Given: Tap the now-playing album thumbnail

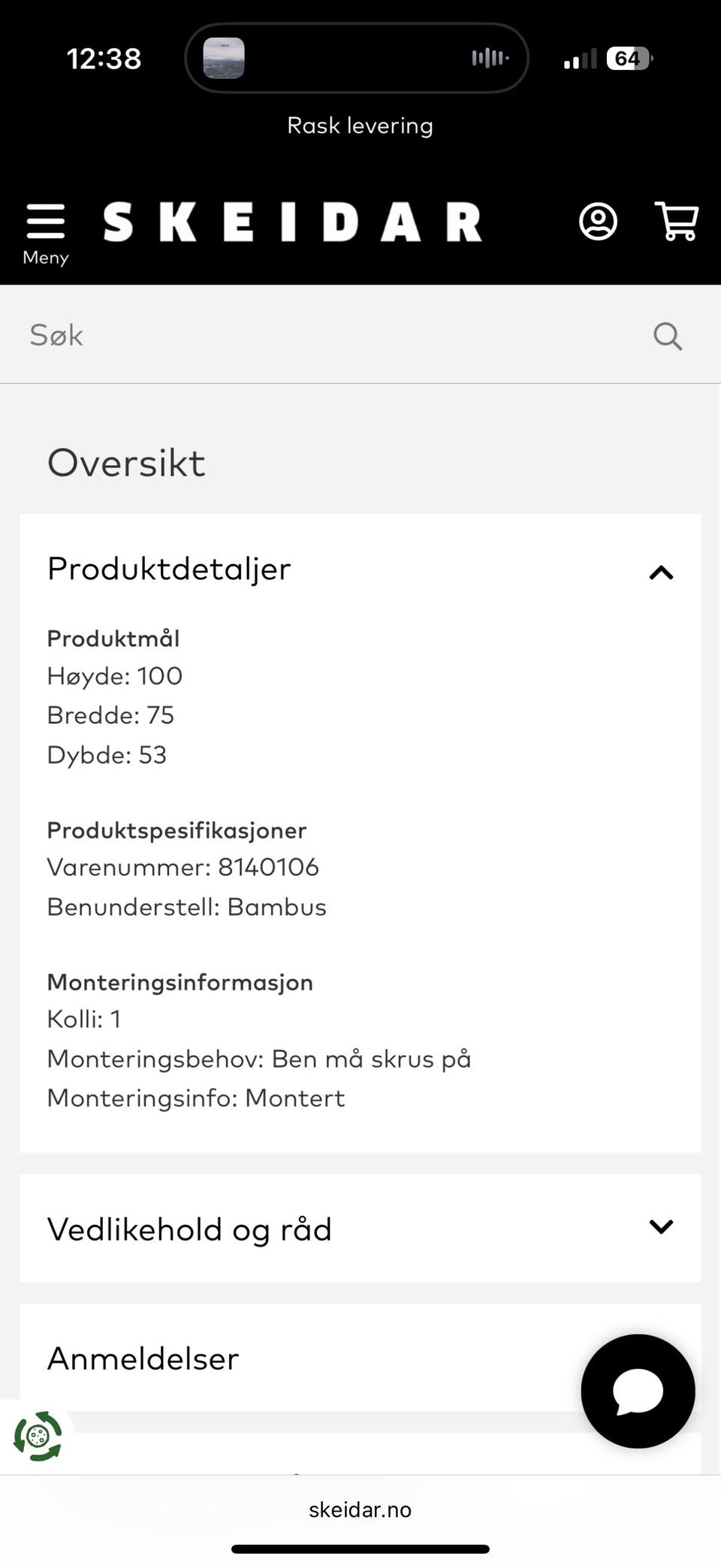Looking at the screenshot, I should click(224, 58).
